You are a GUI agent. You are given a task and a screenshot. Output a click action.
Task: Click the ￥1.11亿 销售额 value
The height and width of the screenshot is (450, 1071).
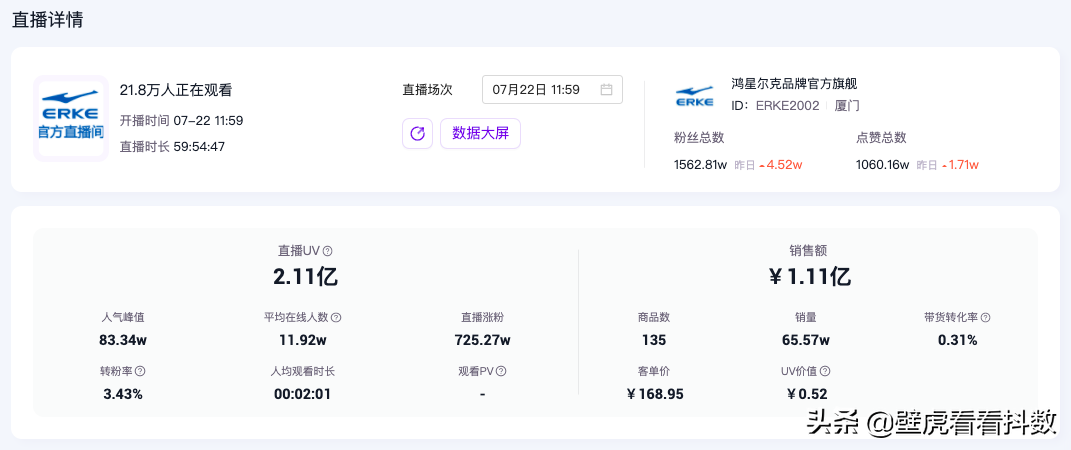[x=809, y=277]
